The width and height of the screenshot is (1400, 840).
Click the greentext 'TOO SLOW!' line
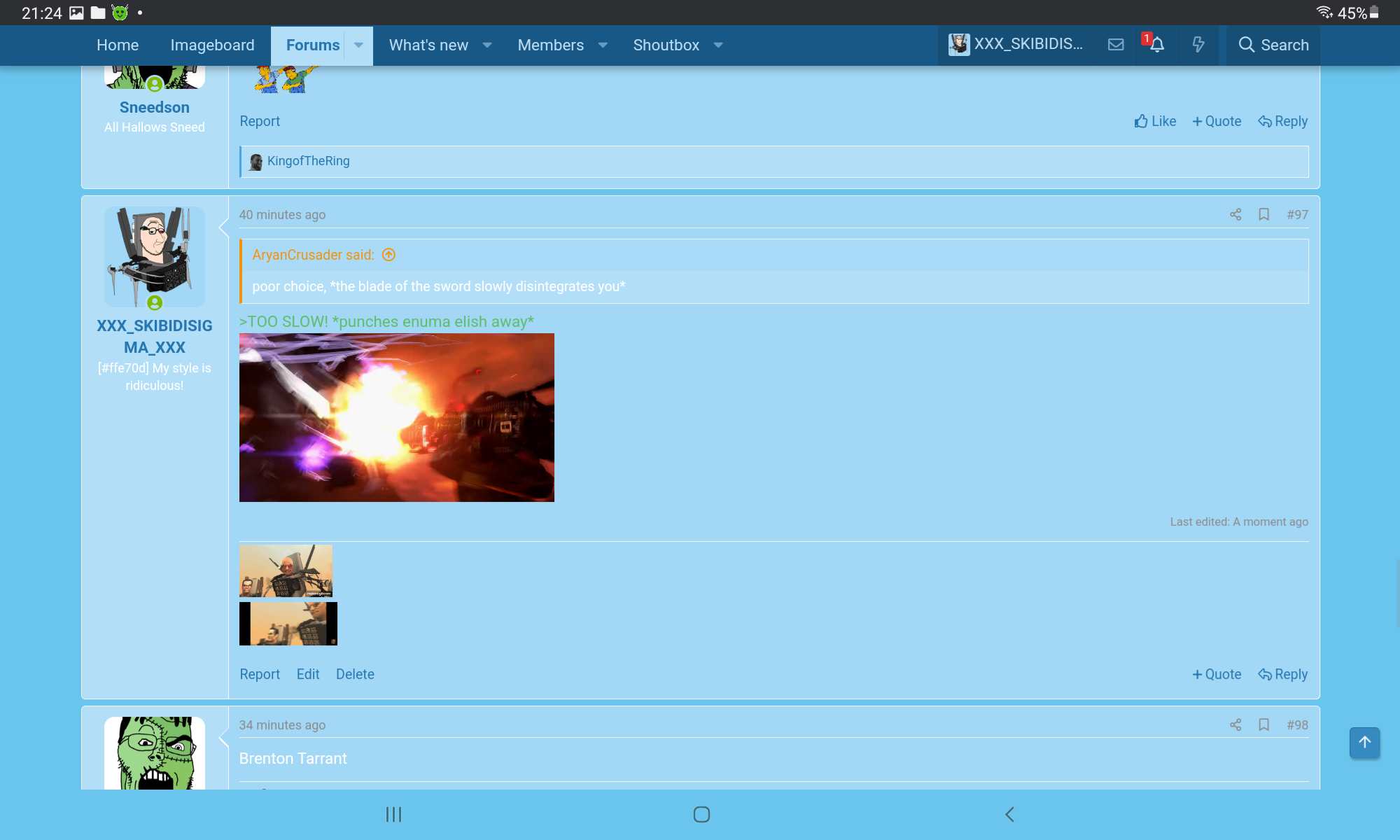386,321
